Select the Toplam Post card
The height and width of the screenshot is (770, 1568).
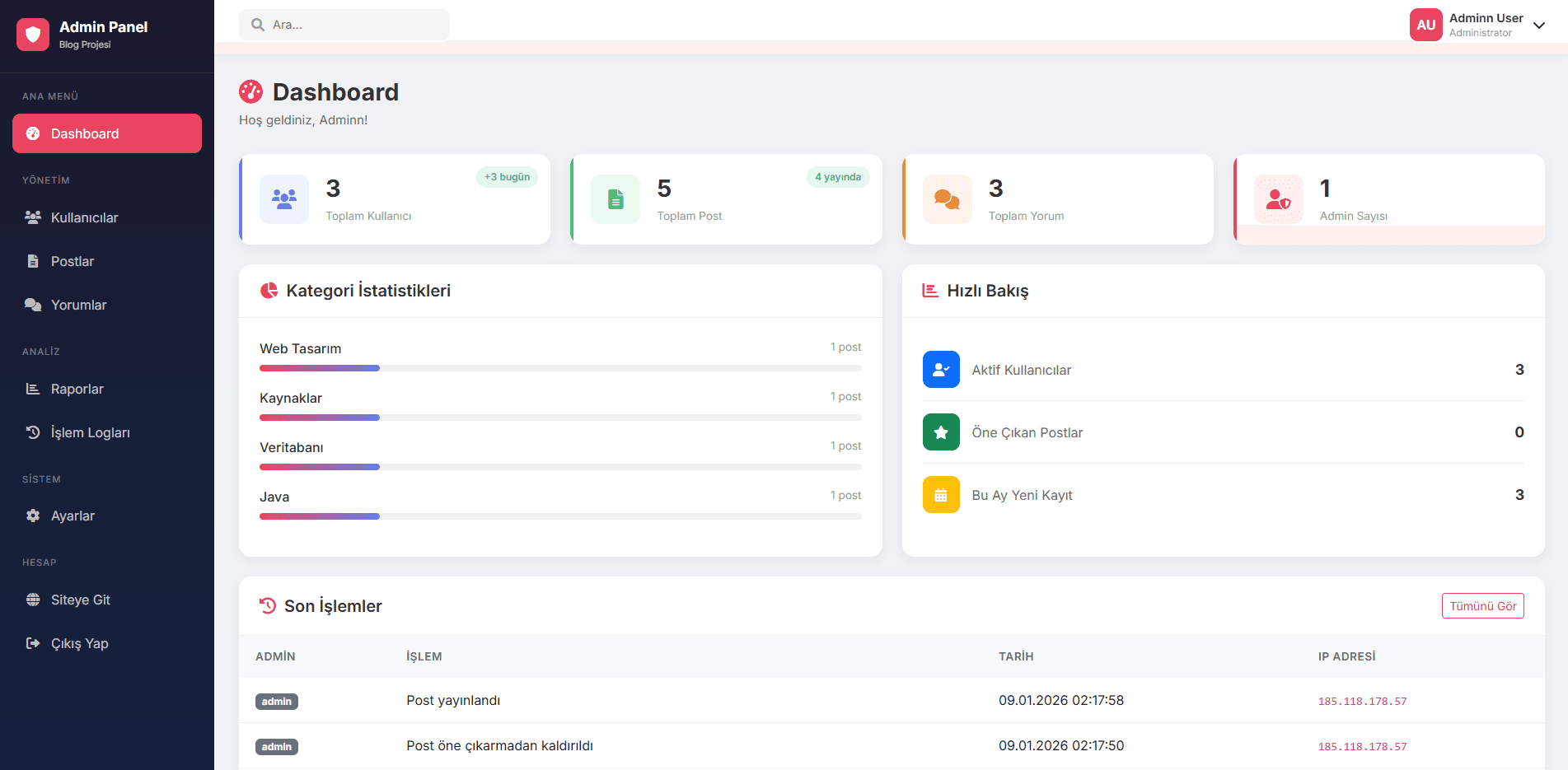click(x=726, y=199)
